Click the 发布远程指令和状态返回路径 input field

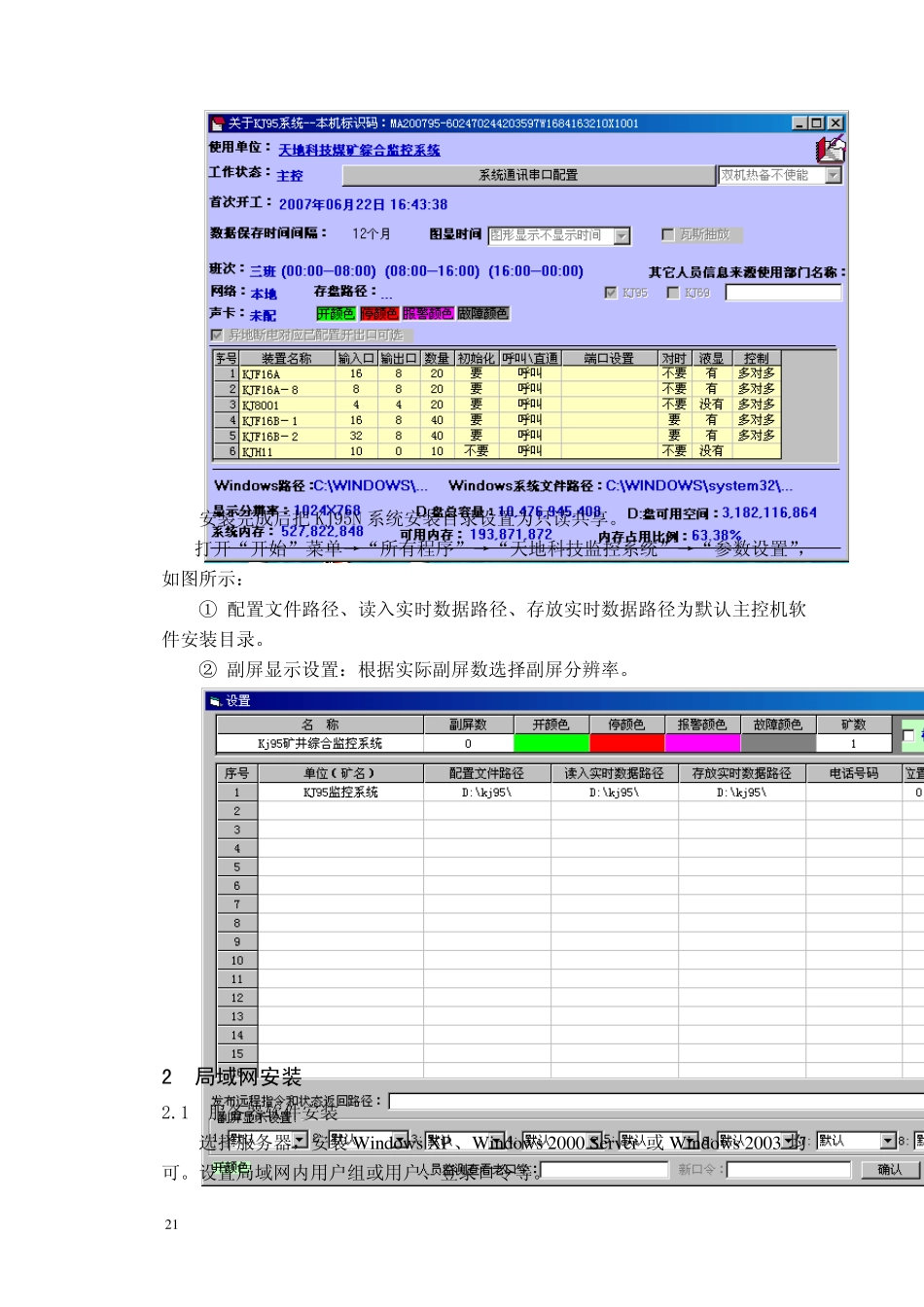point(656,1101)
